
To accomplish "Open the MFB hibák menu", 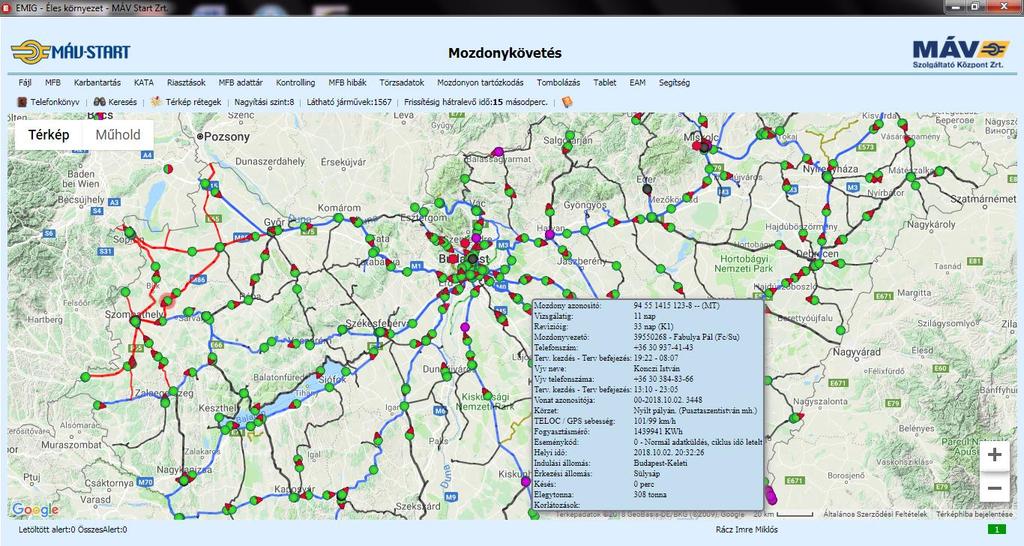I will pos(347,83).
